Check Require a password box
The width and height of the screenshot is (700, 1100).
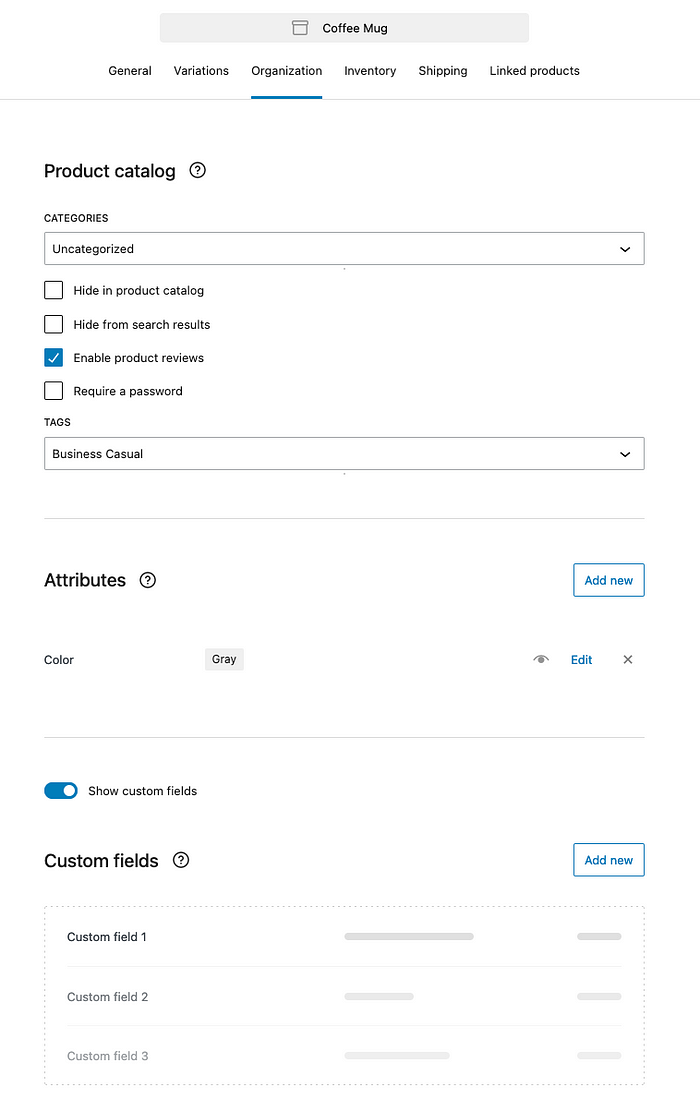pos(53,391)
